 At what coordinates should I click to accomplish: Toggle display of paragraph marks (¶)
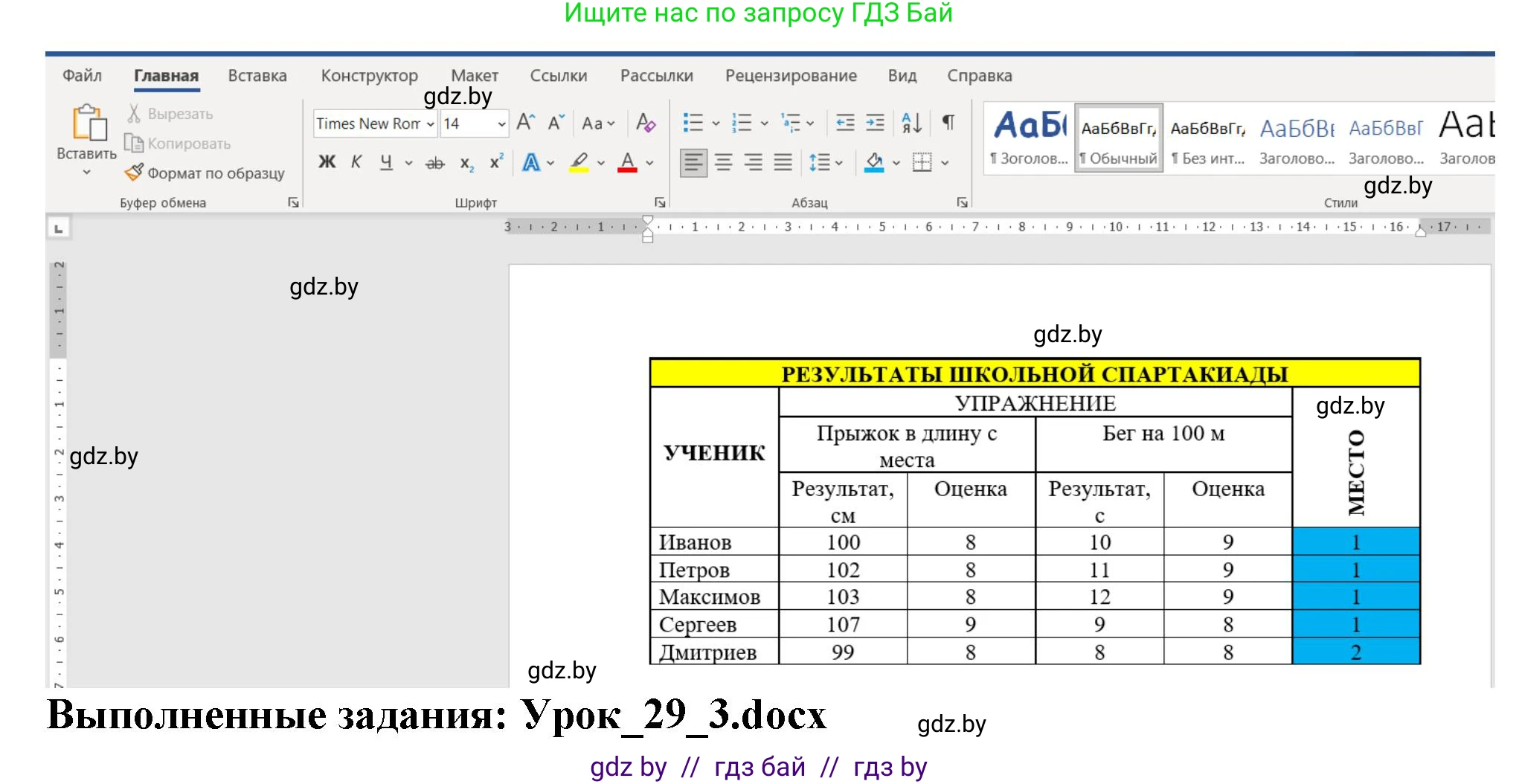947,123
